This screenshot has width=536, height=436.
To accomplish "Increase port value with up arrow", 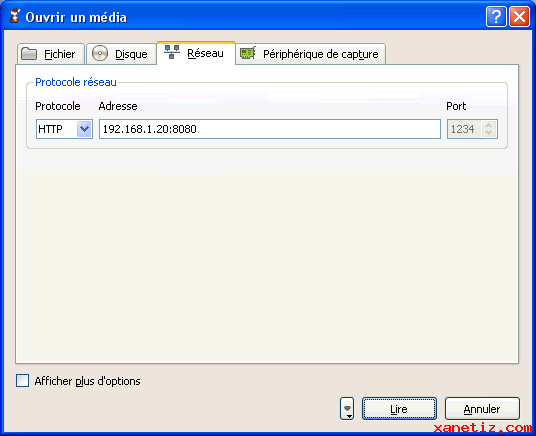I will pyautogui.click(x=488, y=125).
